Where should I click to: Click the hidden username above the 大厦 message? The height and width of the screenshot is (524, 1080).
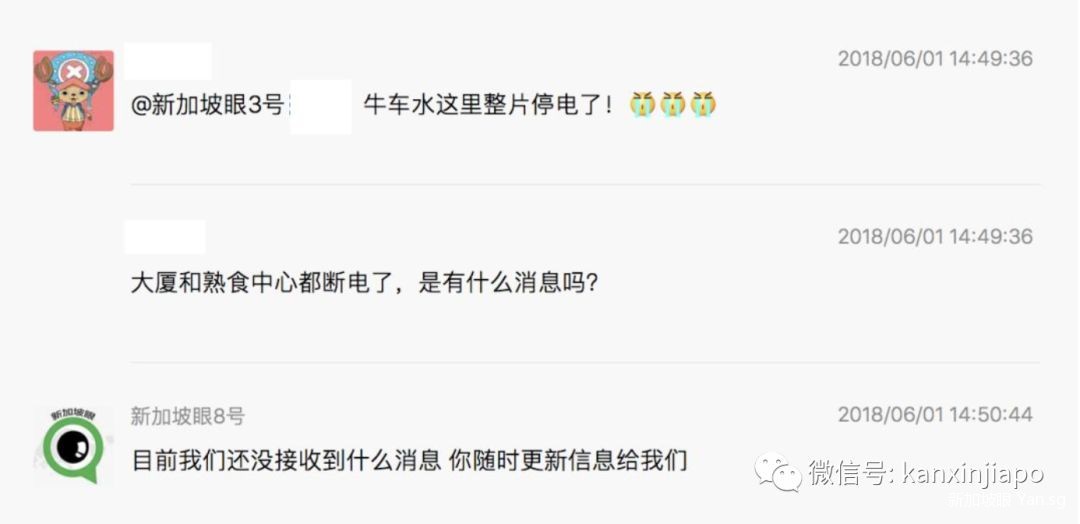pos(165,237)
